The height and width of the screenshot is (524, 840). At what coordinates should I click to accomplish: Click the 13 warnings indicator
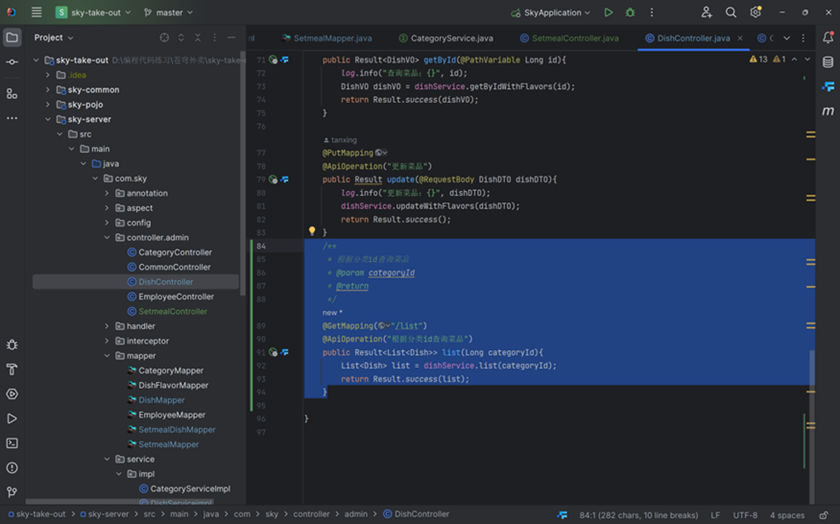[x=759, y=59]
